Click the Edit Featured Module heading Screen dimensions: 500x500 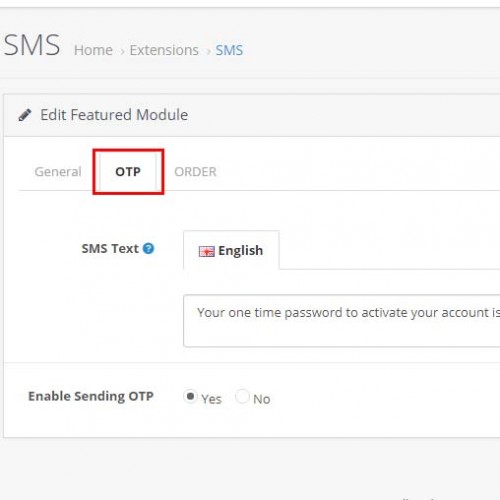click(114, 115)
